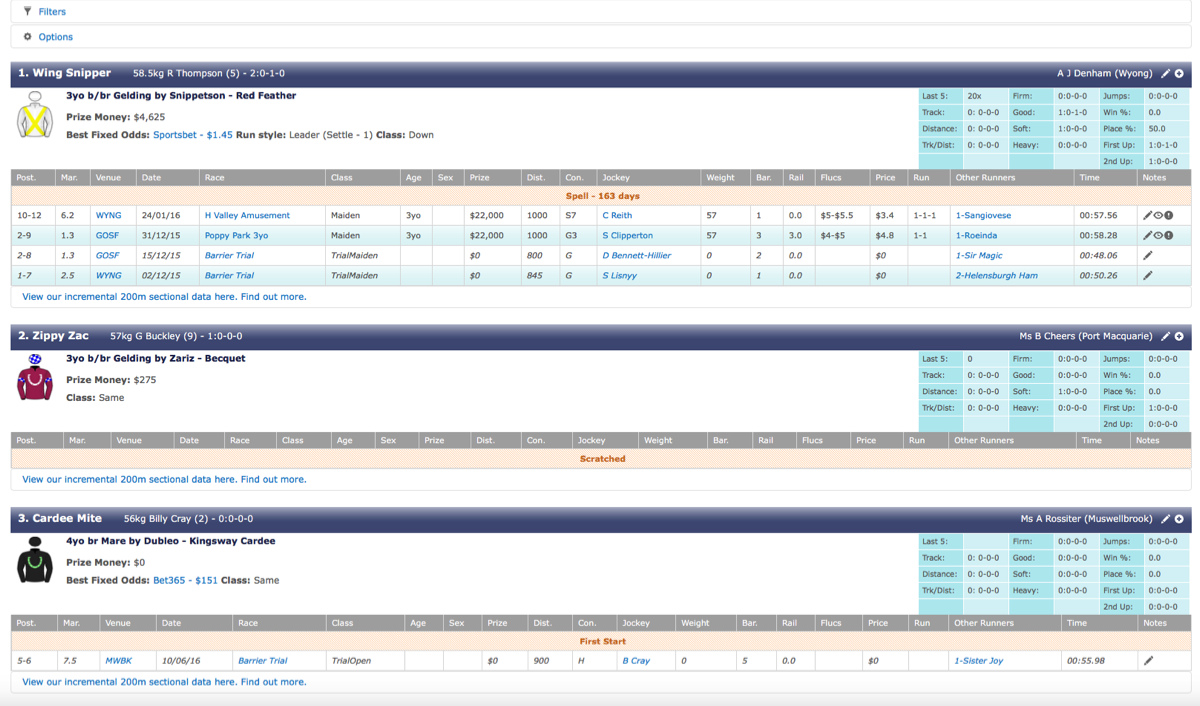Click the Date column header in Cardee Mite table
This screenshot has width=1200, height=706.
point(172,623)
